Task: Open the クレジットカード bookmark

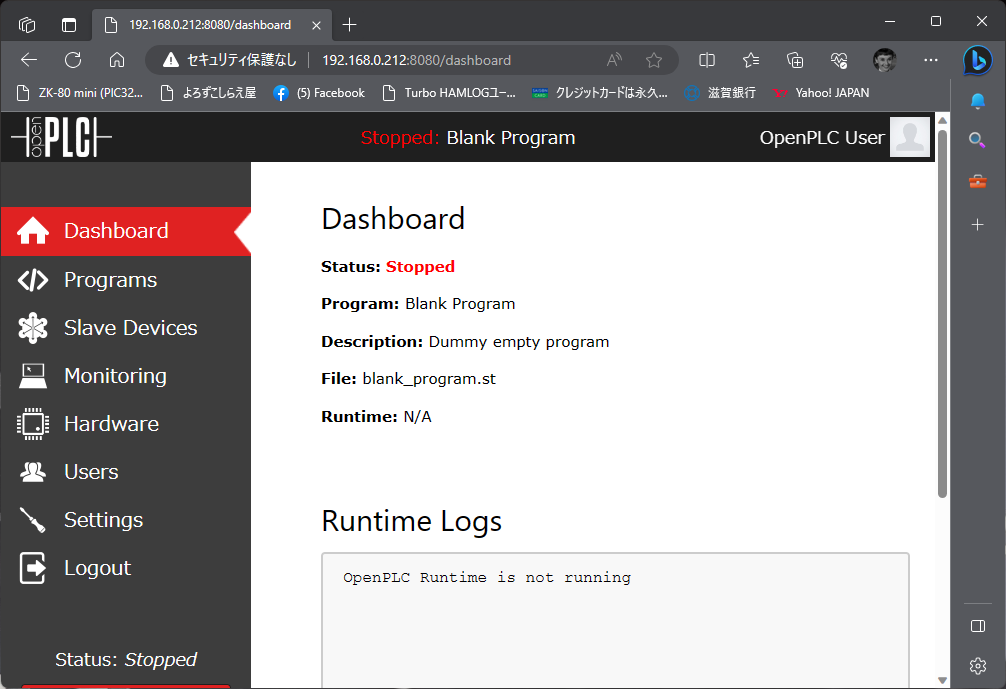Action: coord(600,93)
